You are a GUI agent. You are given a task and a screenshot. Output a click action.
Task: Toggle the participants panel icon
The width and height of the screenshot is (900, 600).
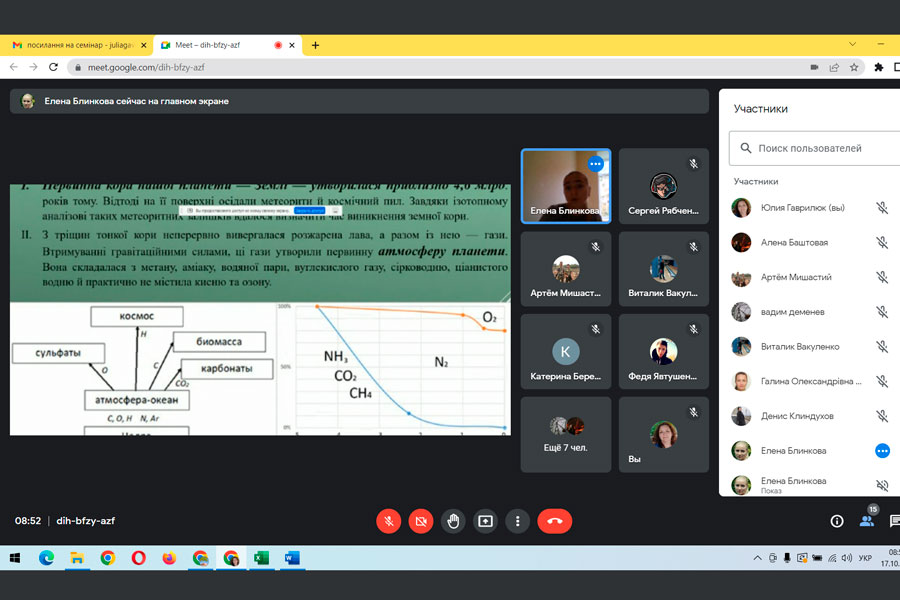[x=867, y=521]
